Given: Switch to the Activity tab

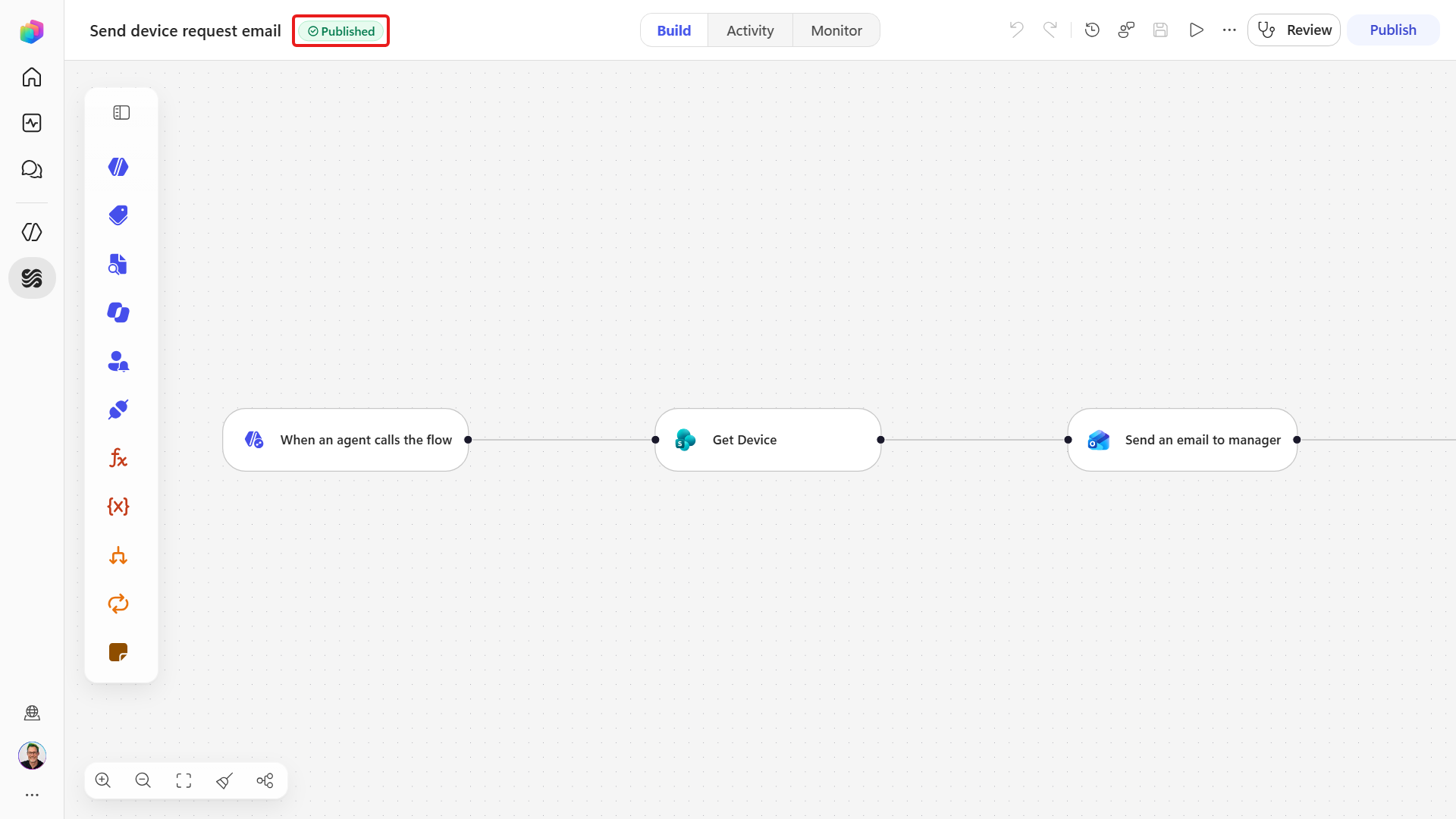Looking at the screenshot, I should (x=750, y=30).
